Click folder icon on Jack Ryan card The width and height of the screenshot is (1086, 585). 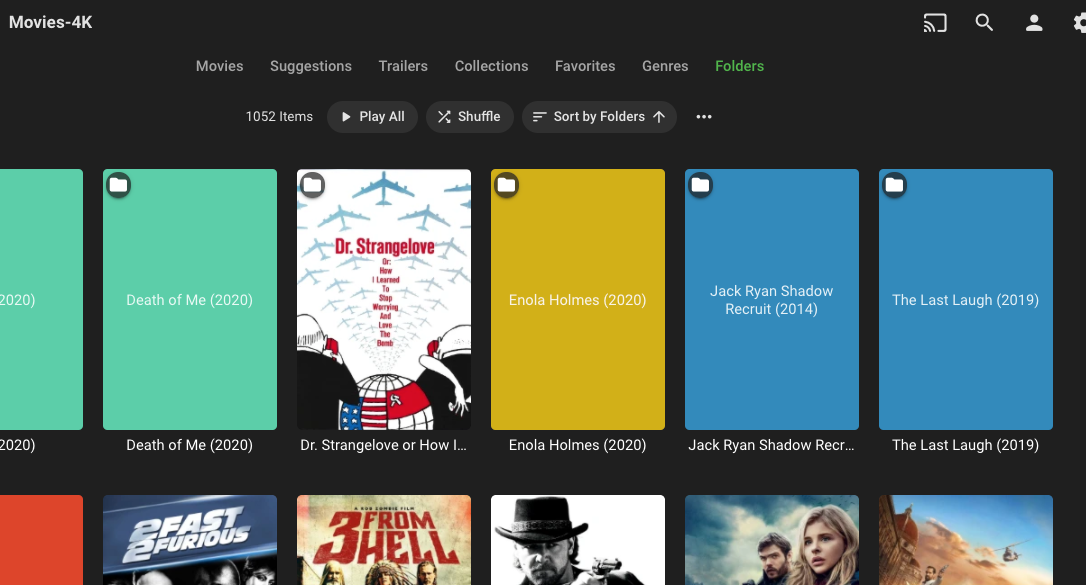point(700,185)
